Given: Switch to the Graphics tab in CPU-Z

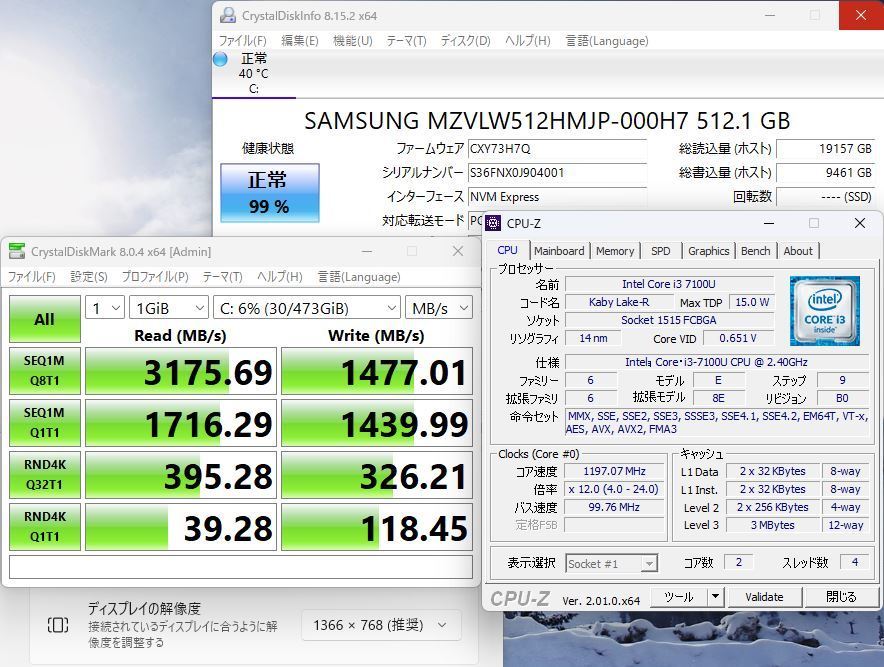Looking at the screenshot, I should (x=709, y=251).
